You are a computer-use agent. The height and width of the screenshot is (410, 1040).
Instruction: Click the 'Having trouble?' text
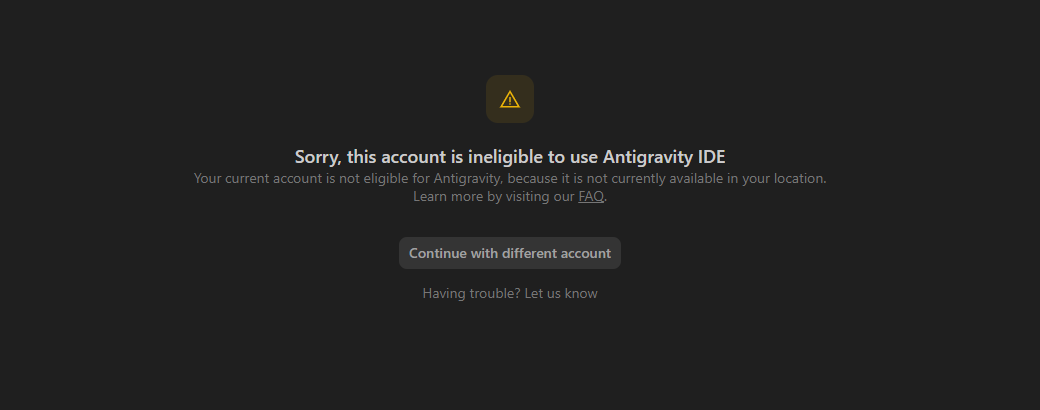472,293
